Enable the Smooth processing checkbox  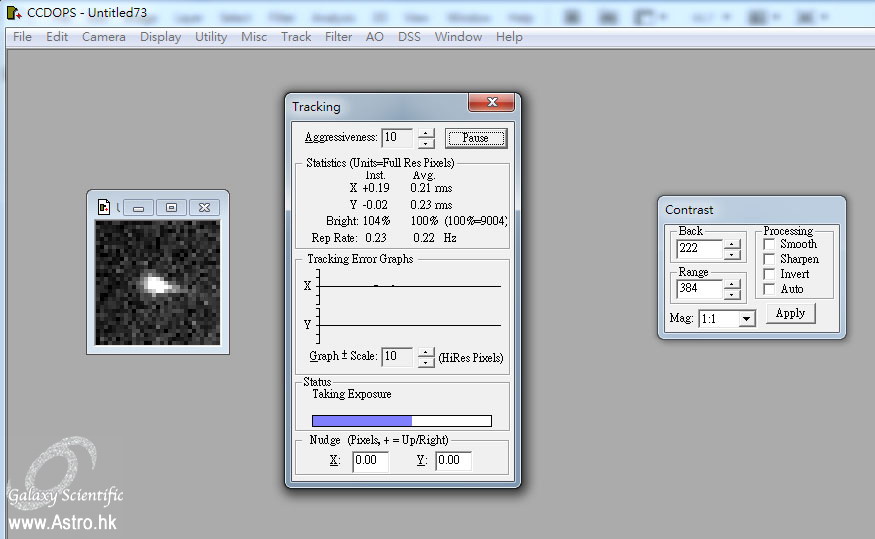768,244
